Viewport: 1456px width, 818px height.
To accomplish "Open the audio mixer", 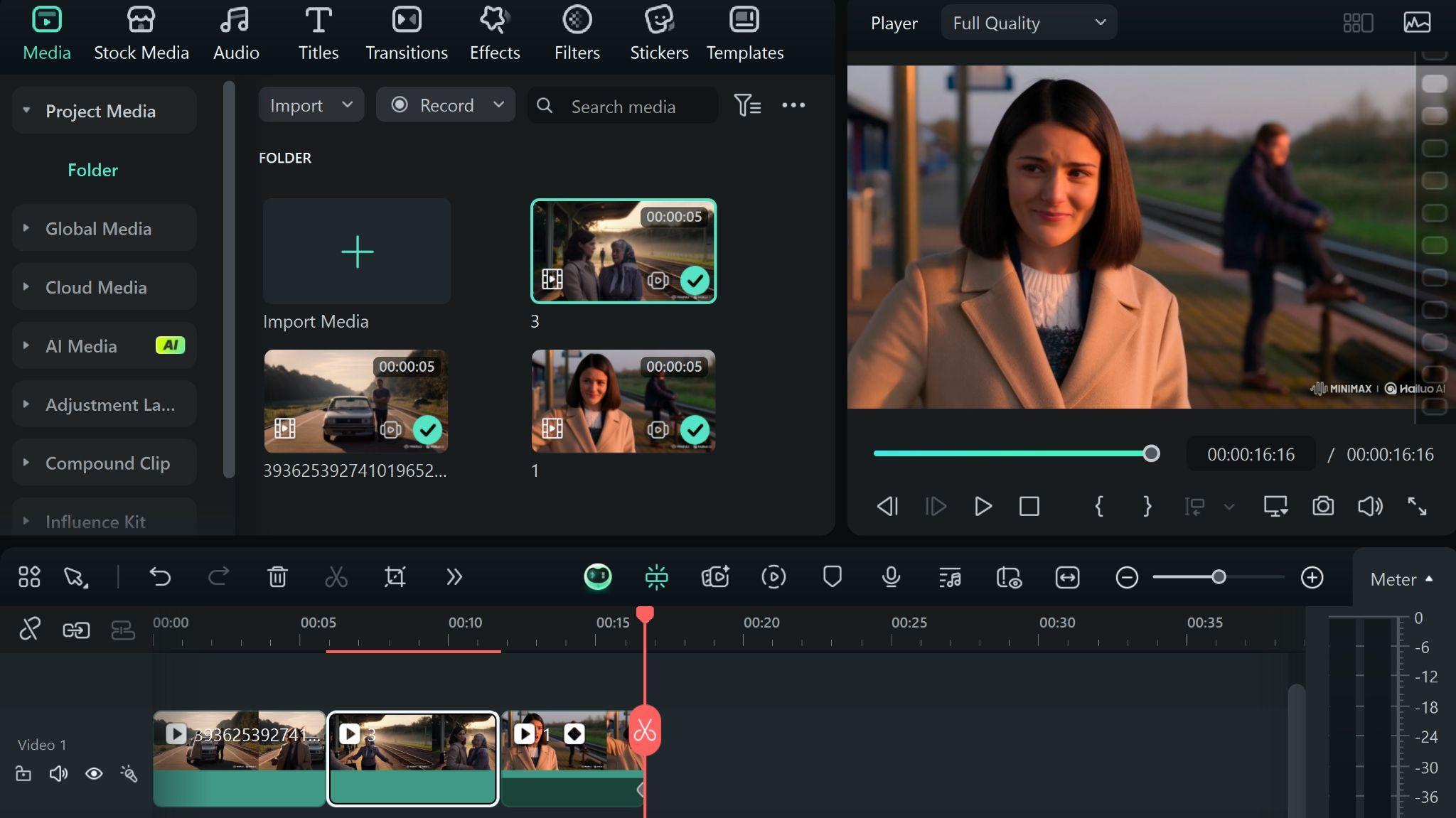I will click(949, 578).
